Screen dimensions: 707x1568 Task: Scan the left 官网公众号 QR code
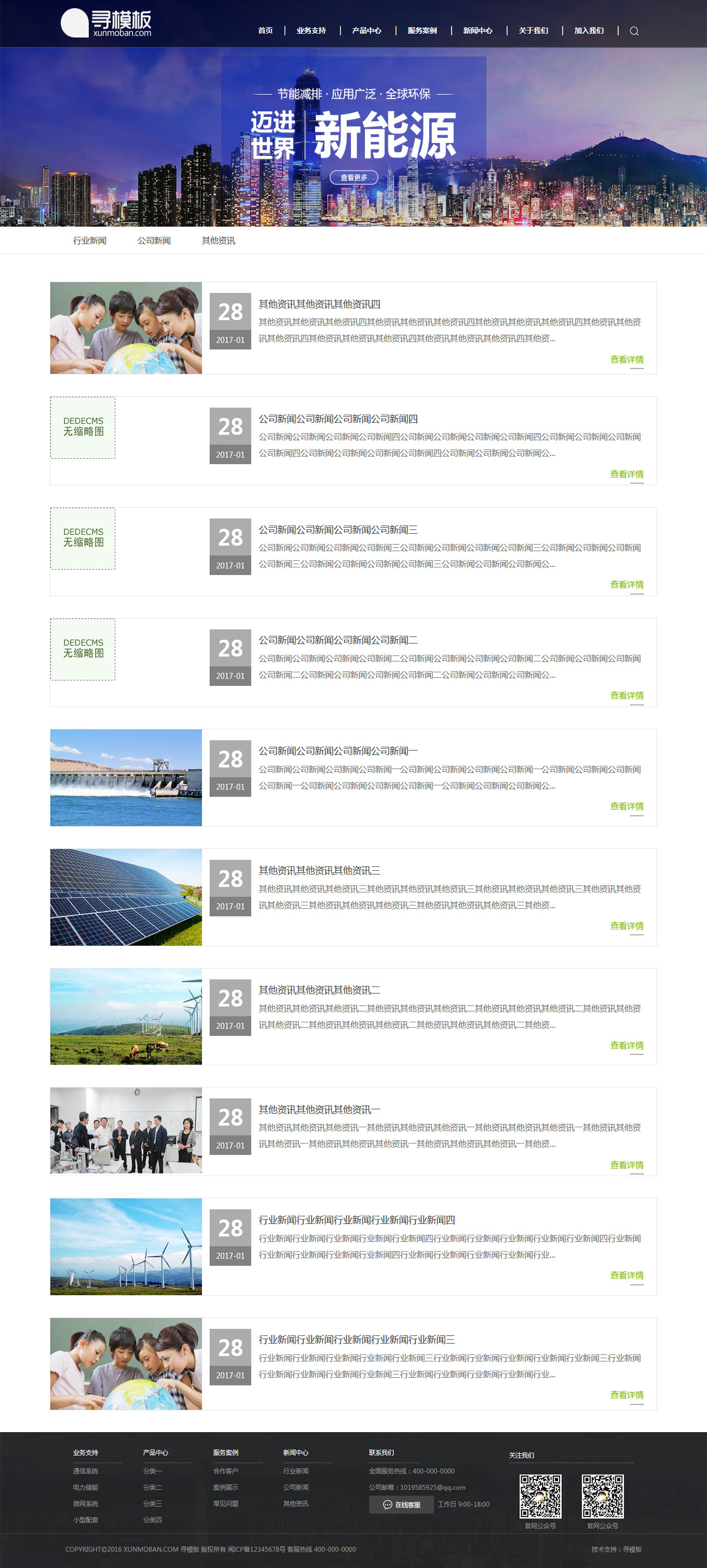(x=540, y=1496)
